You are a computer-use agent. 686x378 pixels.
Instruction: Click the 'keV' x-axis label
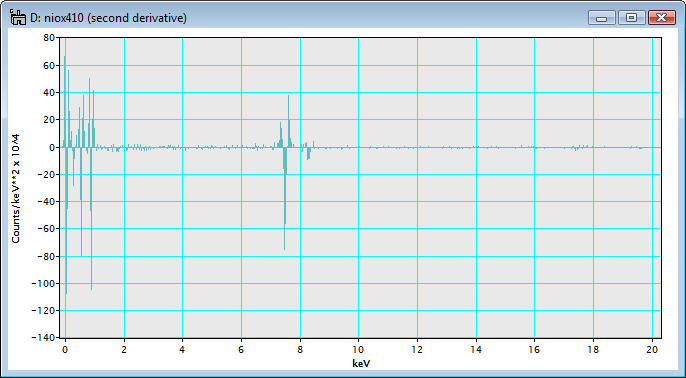point(360,363)
